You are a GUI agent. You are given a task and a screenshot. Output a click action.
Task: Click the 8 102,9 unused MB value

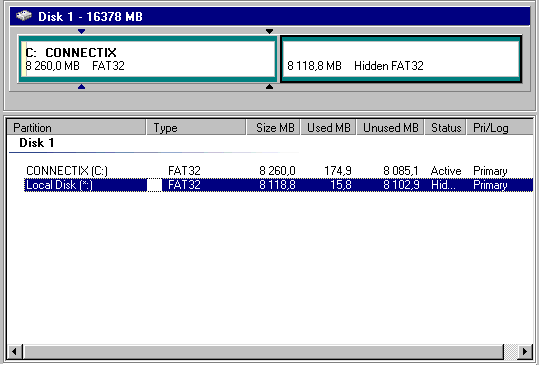tap(401, 185)
